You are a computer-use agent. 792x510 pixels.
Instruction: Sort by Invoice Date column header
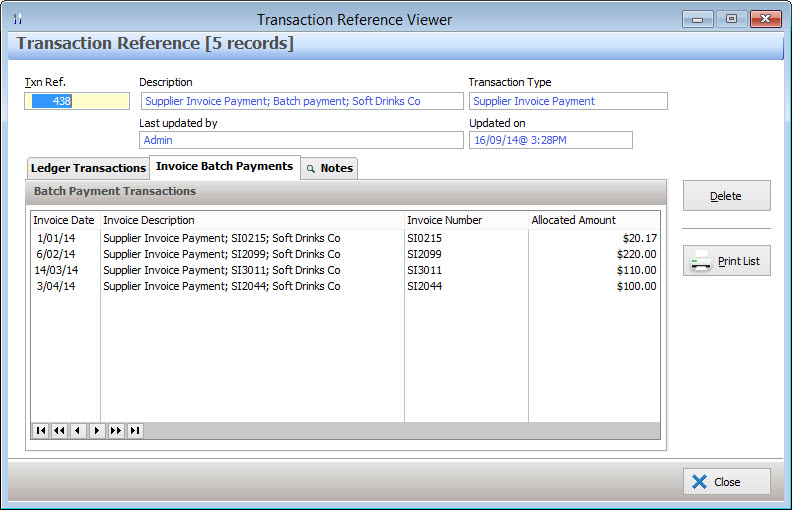click(64, 220)
